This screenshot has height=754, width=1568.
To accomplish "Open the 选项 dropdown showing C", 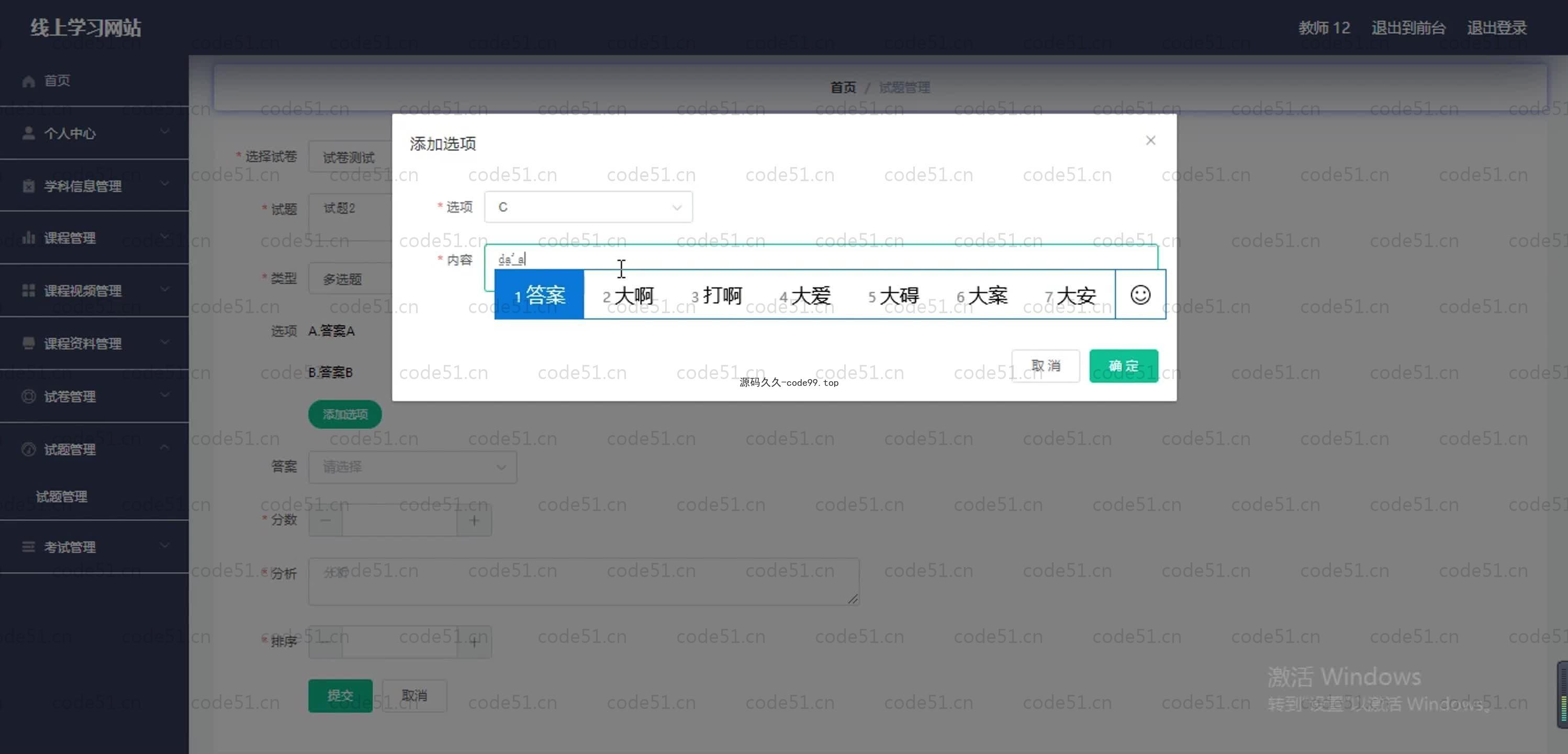I will [x=588, y=207].
